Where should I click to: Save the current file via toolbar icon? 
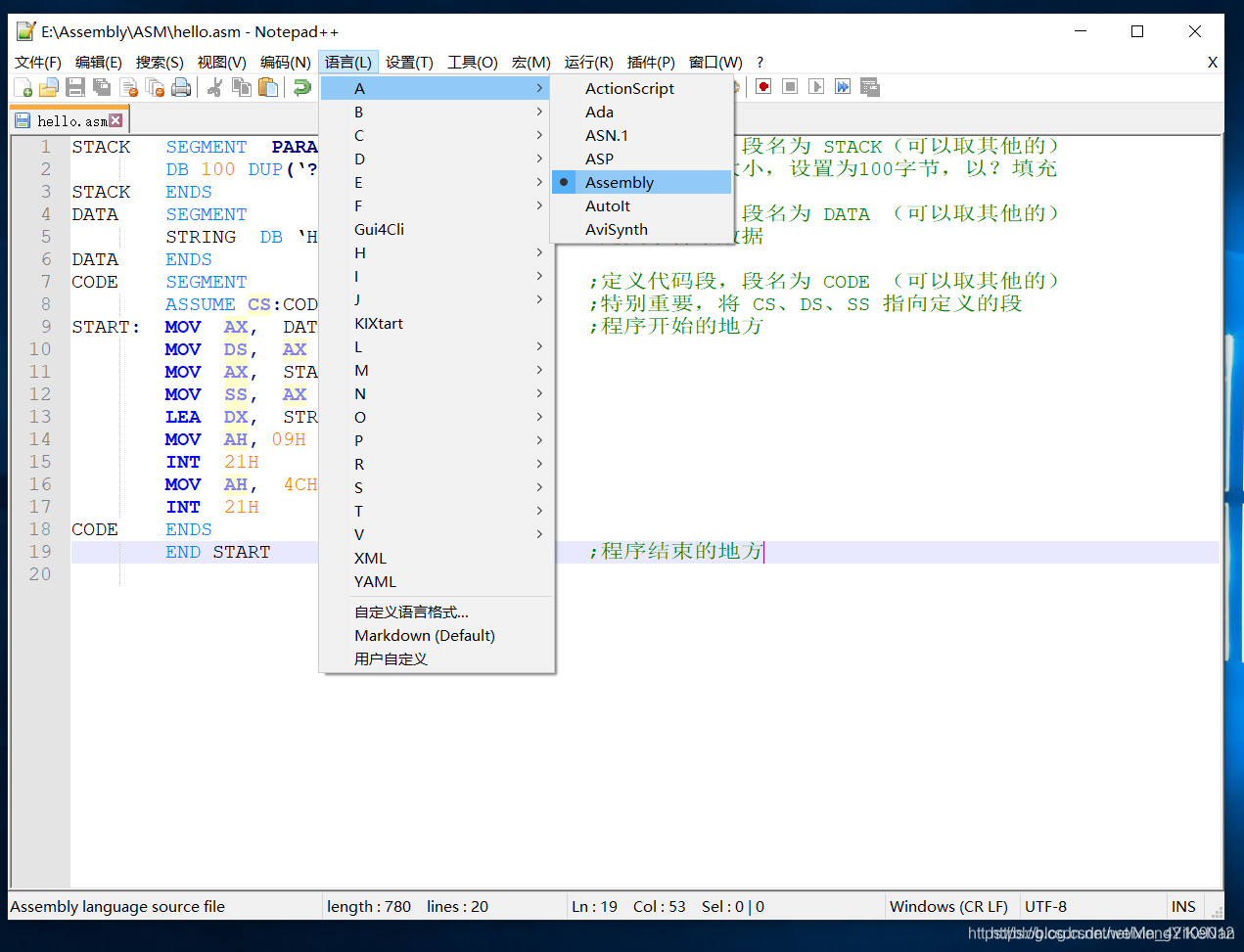pos(75,88)
